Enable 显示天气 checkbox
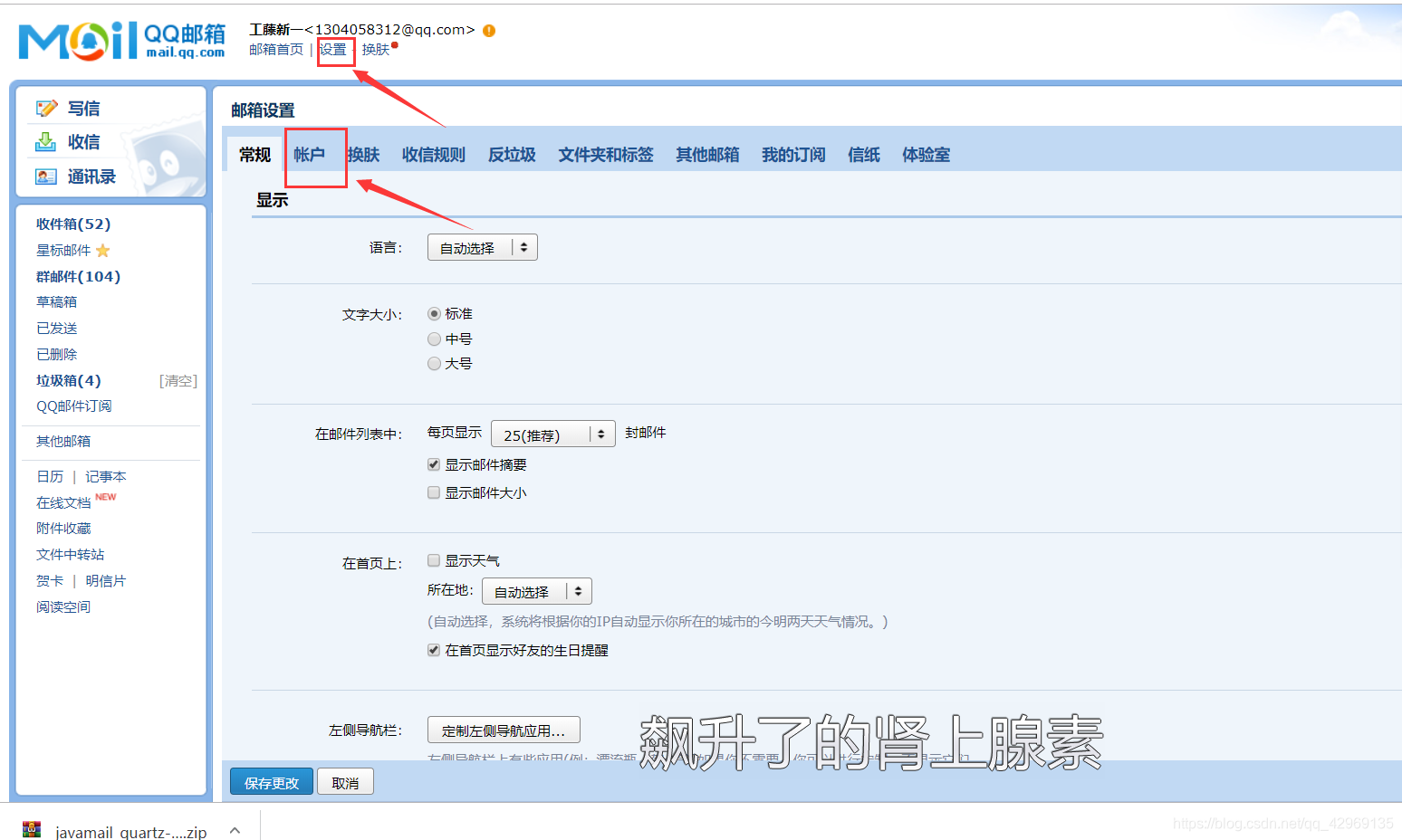This screenshot has width=1402, height=840. click(434, 560)
